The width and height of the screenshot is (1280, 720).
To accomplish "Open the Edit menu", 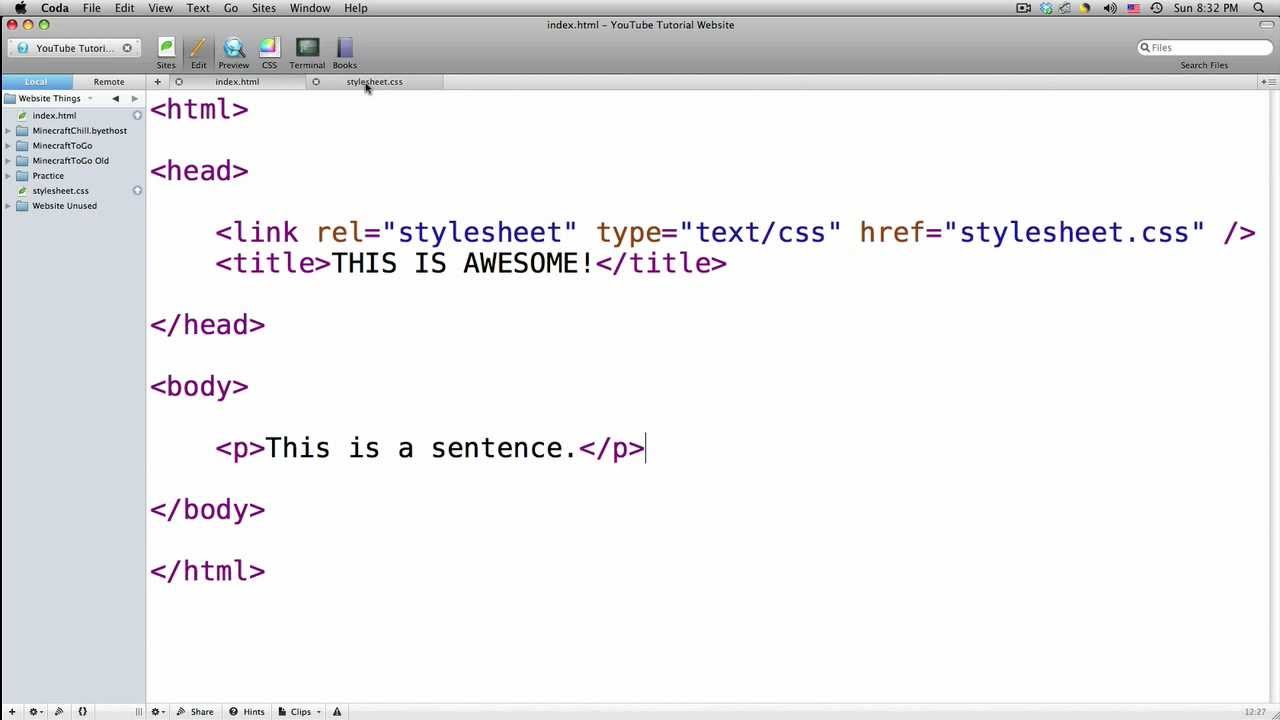I will 124,8.
